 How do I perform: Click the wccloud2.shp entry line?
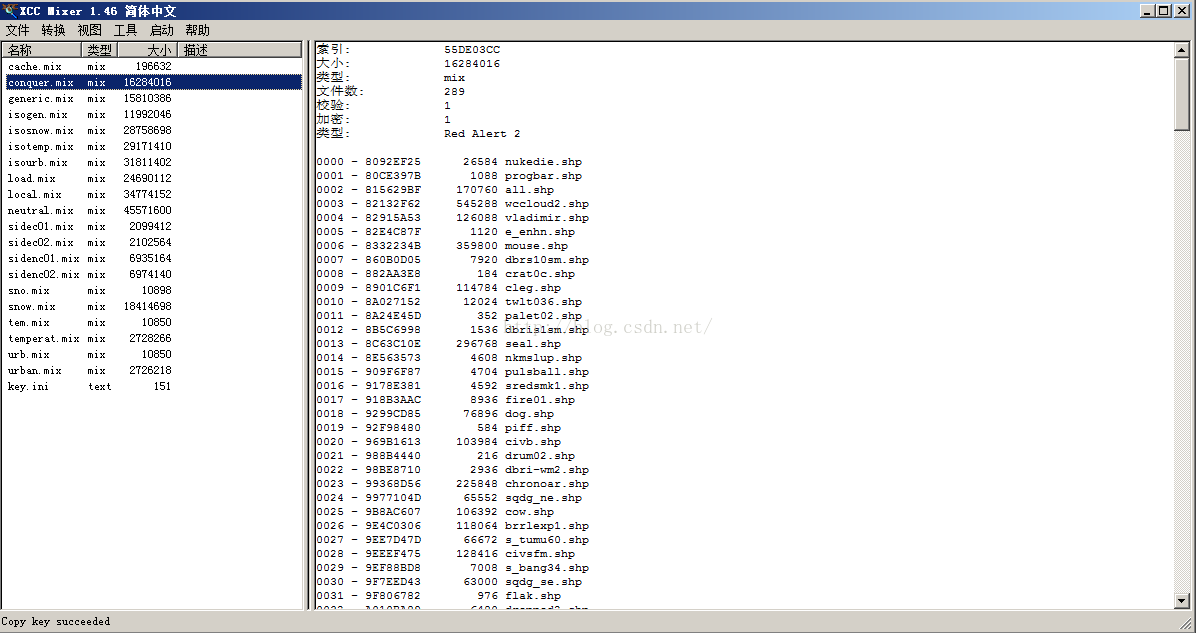coord(453,204)
